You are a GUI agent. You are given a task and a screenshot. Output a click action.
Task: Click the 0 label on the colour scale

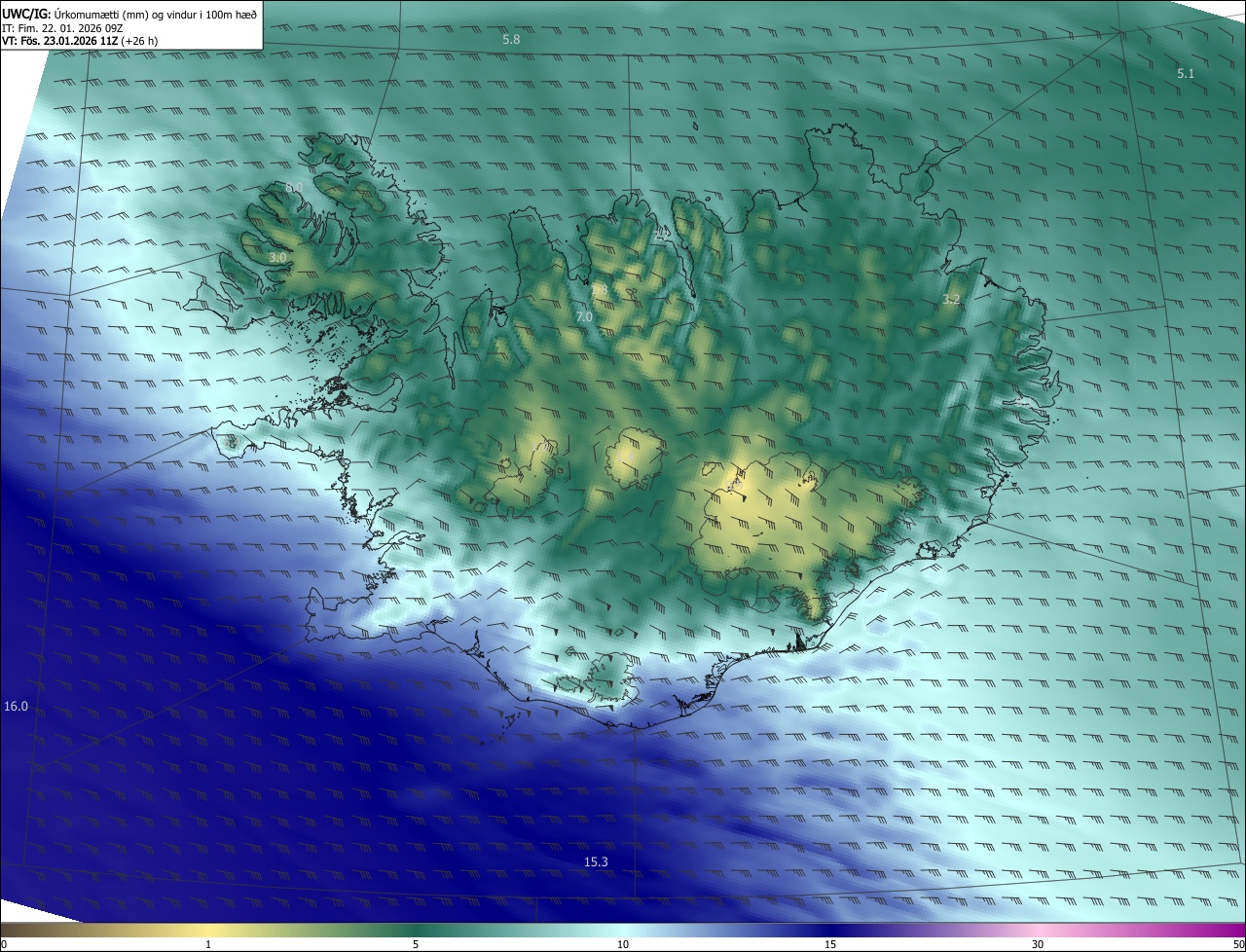coord(4,944)
